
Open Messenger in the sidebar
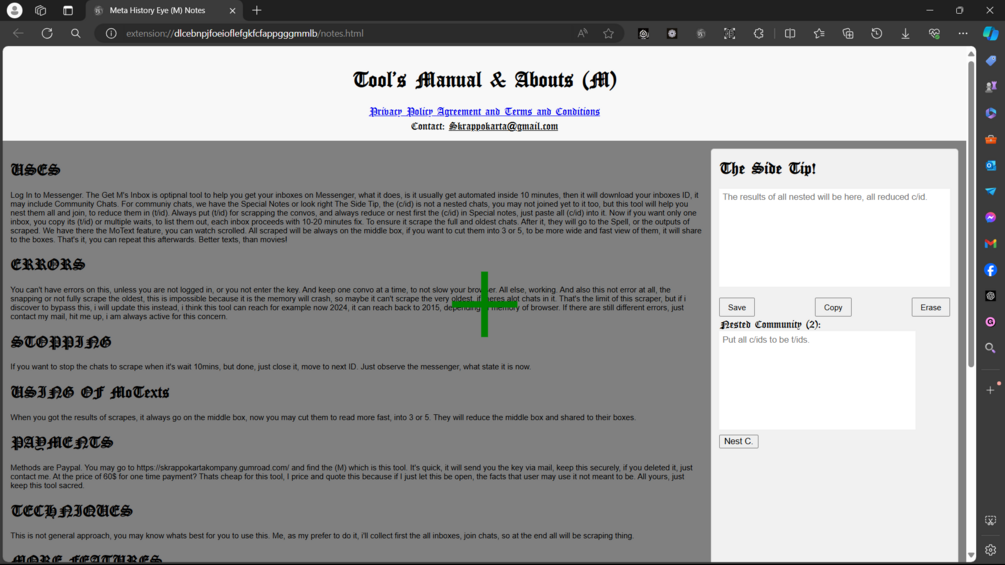coord(990,217)
